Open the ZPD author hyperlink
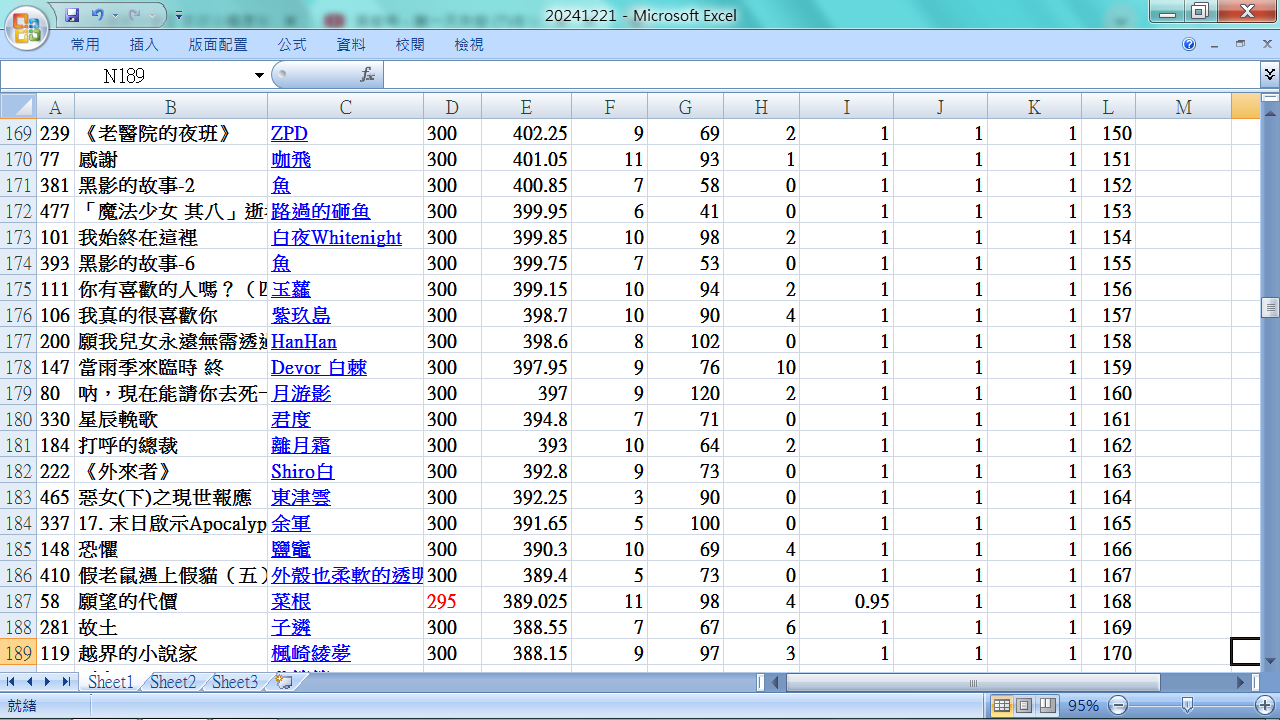Image resolution: width=1280 pixels, height=720 pixels. click(x=289, y=133)
